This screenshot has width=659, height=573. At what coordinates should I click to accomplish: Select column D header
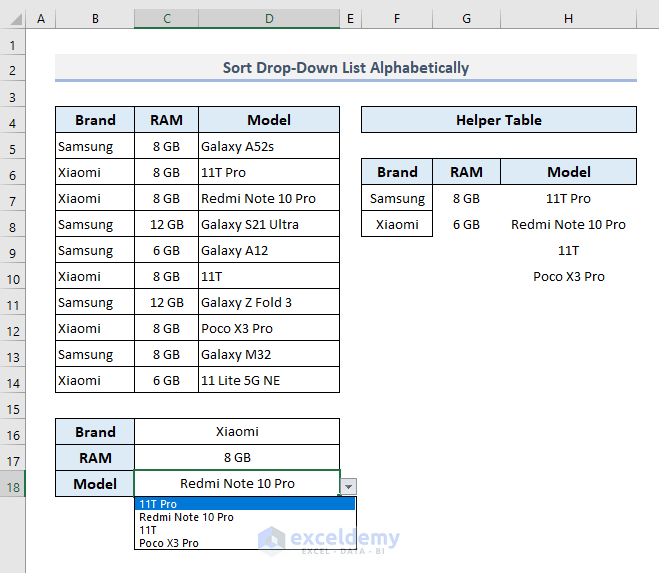(x=269, y=19)
